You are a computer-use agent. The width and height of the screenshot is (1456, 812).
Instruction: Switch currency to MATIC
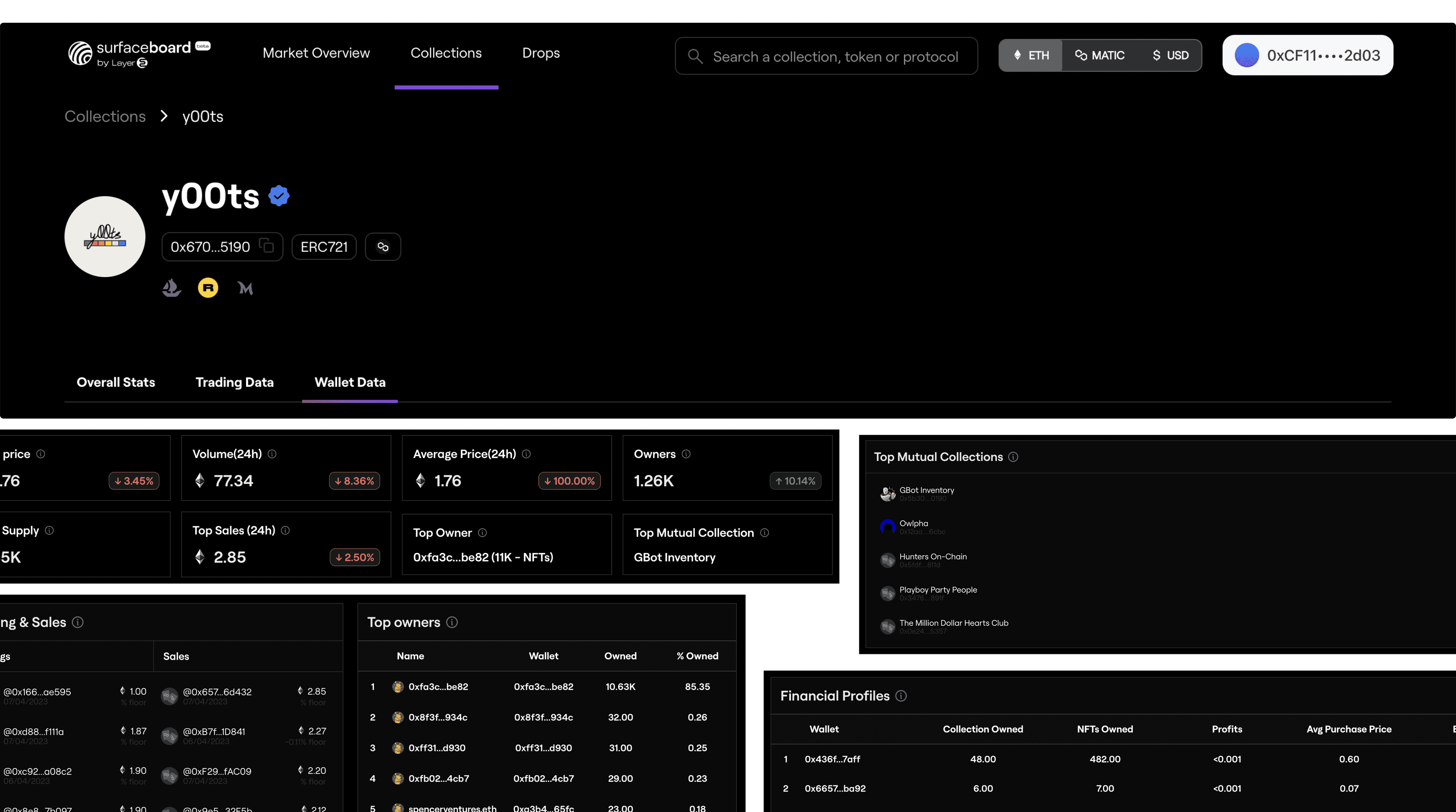point(1100,55)
